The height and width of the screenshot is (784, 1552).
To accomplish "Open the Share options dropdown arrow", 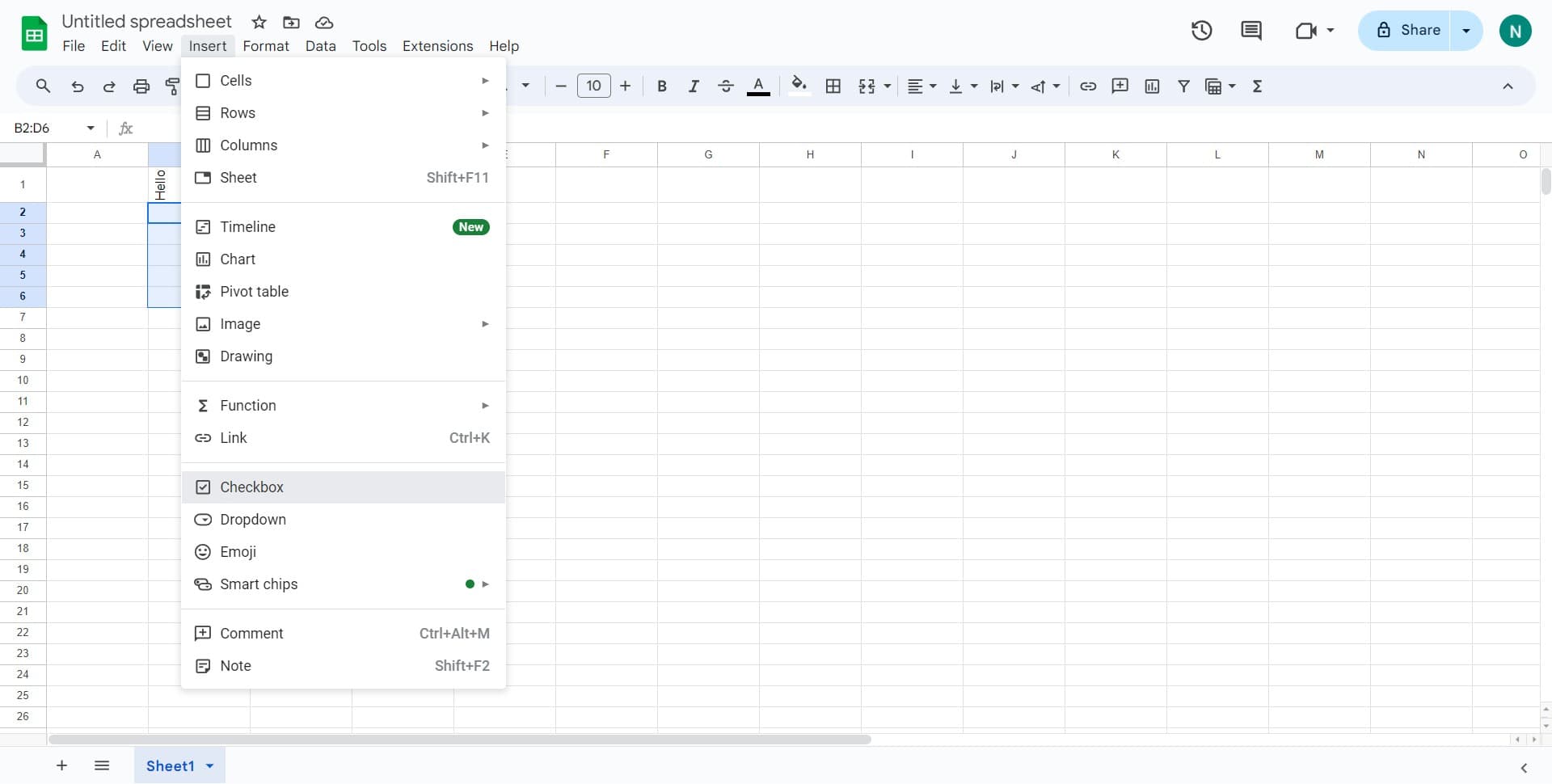I will coord(1466,30).
